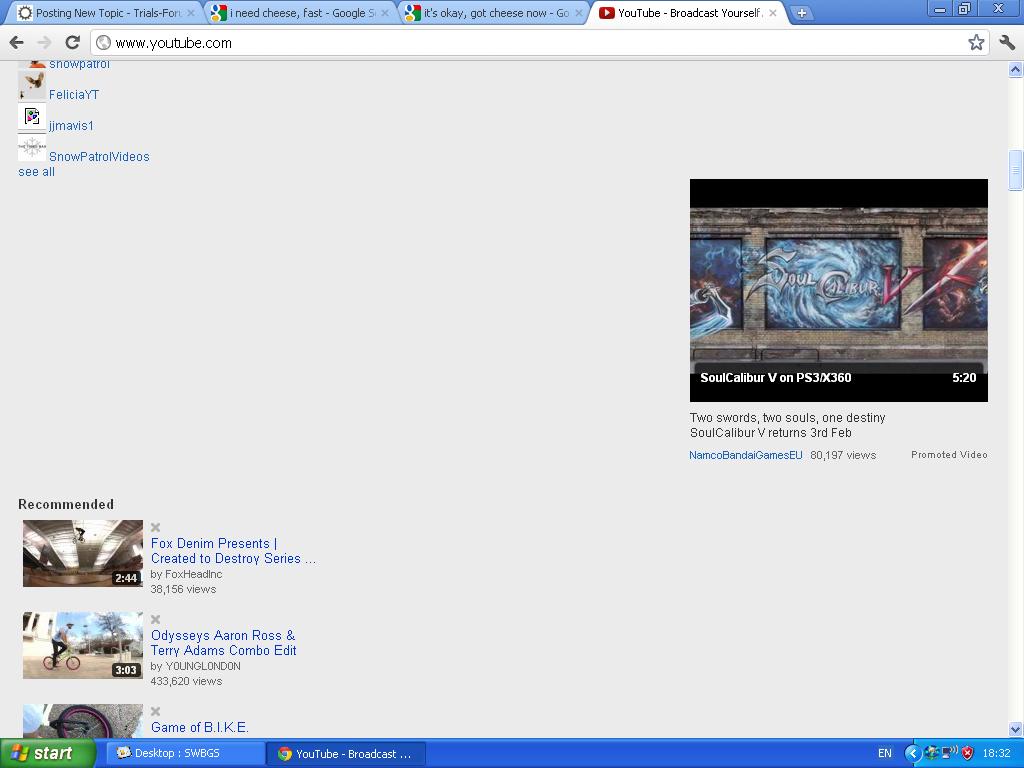1024x768 pixels.
Task: Click the 'by FoxHeadInc' uploader text
Action: (186, 574)
